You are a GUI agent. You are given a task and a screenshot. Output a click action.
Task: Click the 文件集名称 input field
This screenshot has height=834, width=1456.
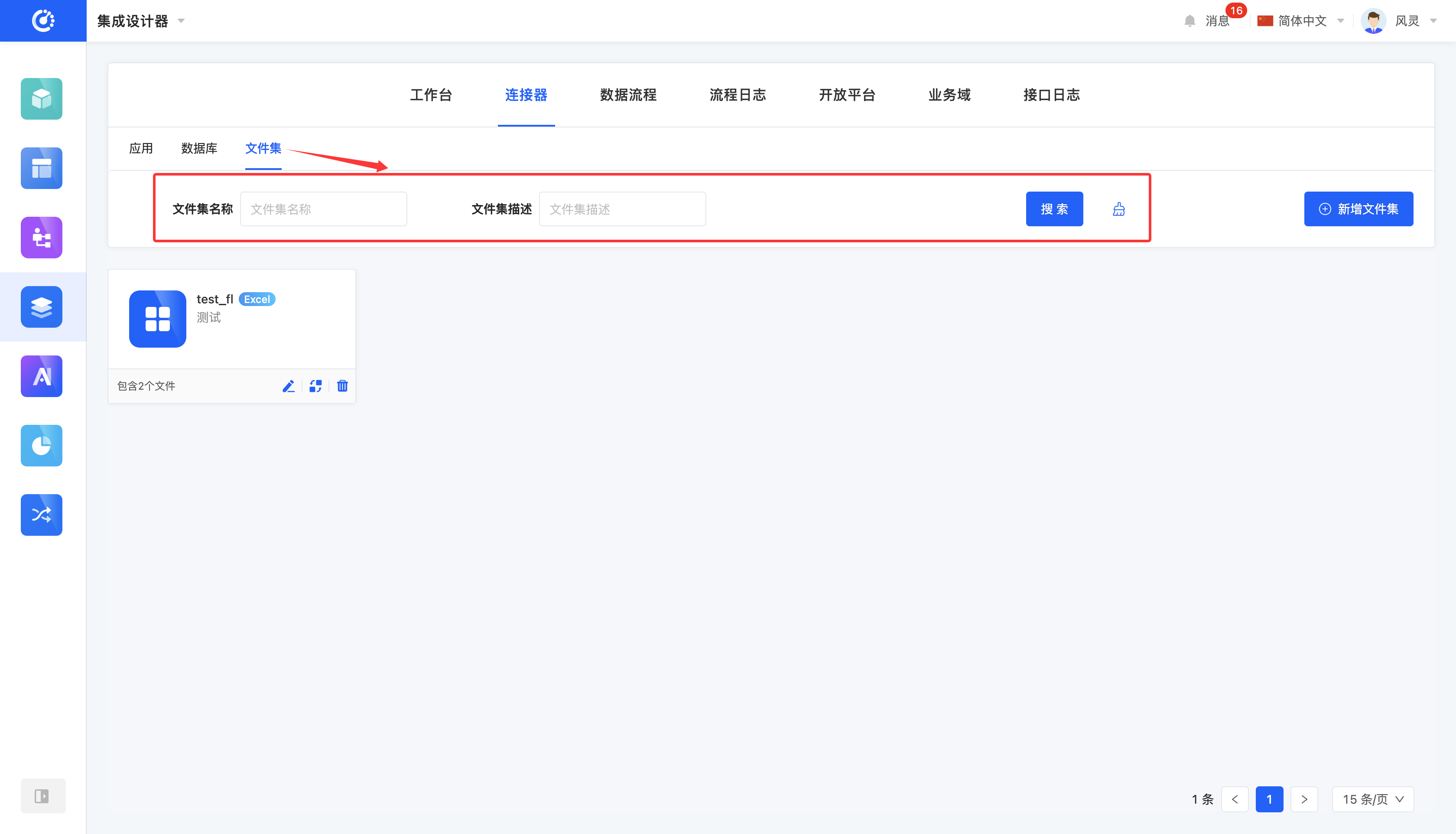coord(324,209)
